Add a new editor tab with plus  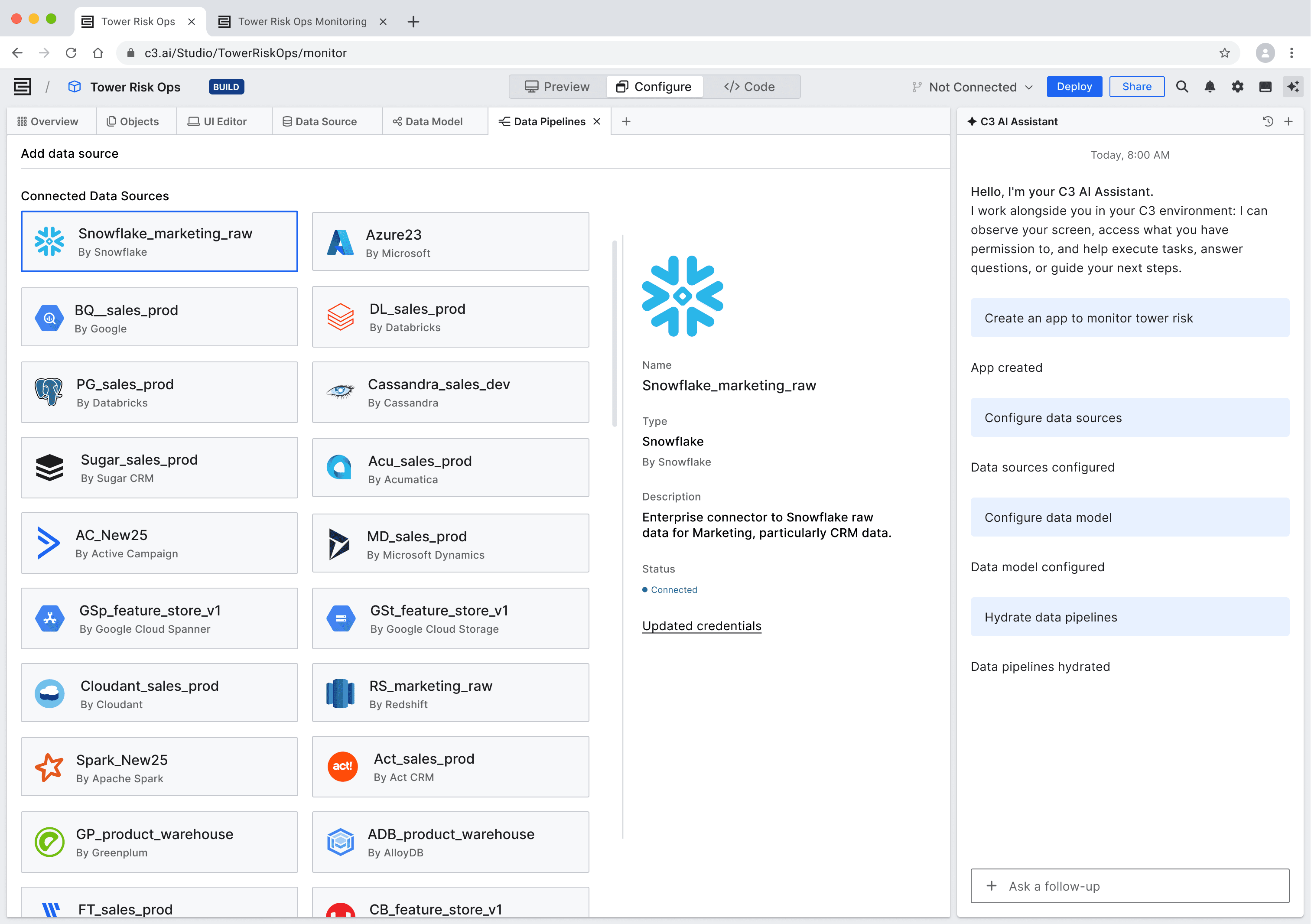click(626, 121)
